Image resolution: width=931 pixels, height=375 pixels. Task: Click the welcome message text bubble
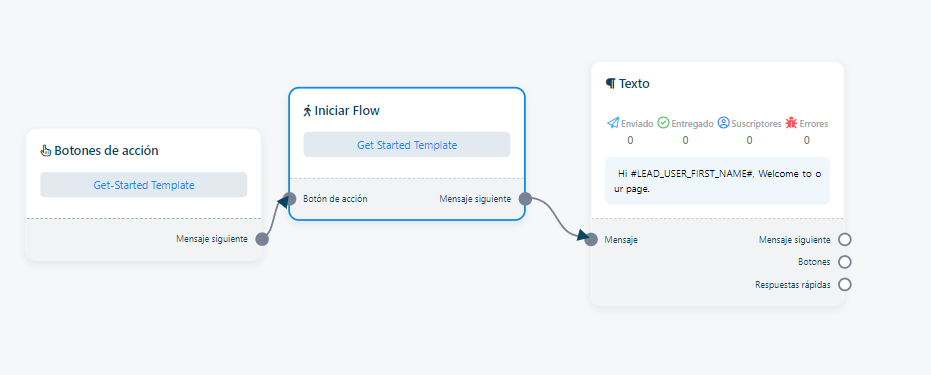[717, 181]
